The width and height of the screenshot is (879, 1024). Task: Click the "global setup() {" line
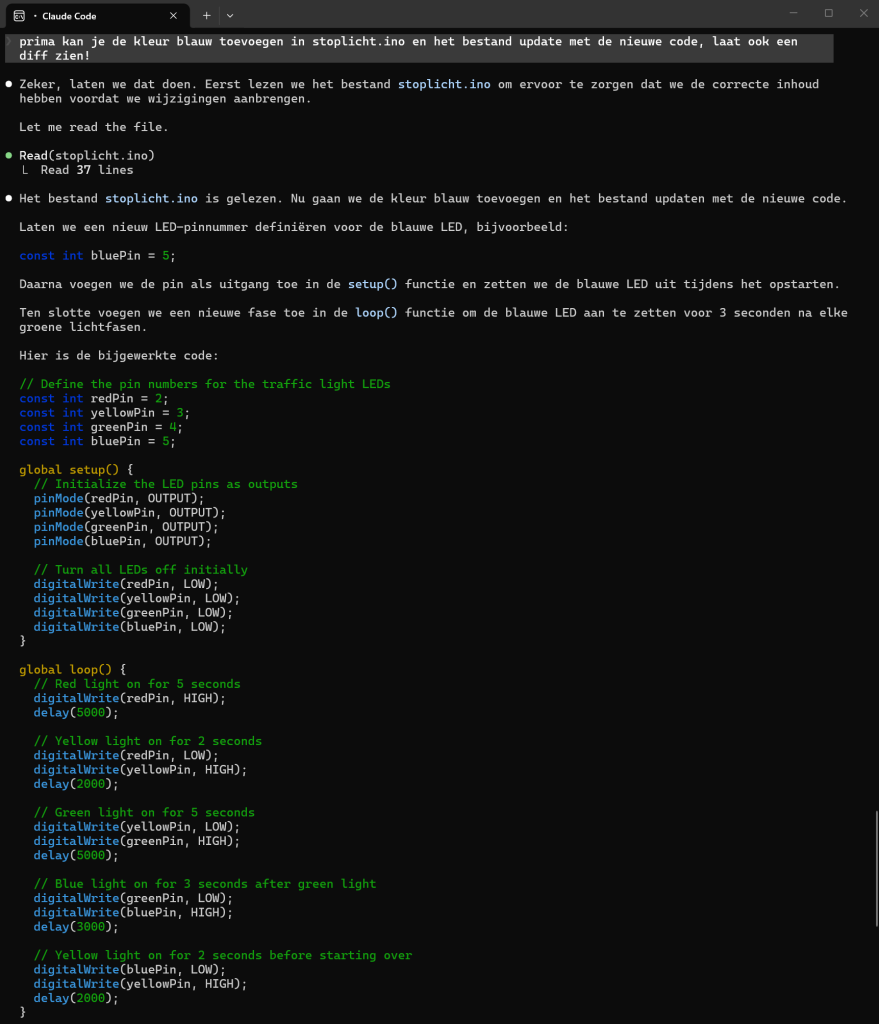76,470
